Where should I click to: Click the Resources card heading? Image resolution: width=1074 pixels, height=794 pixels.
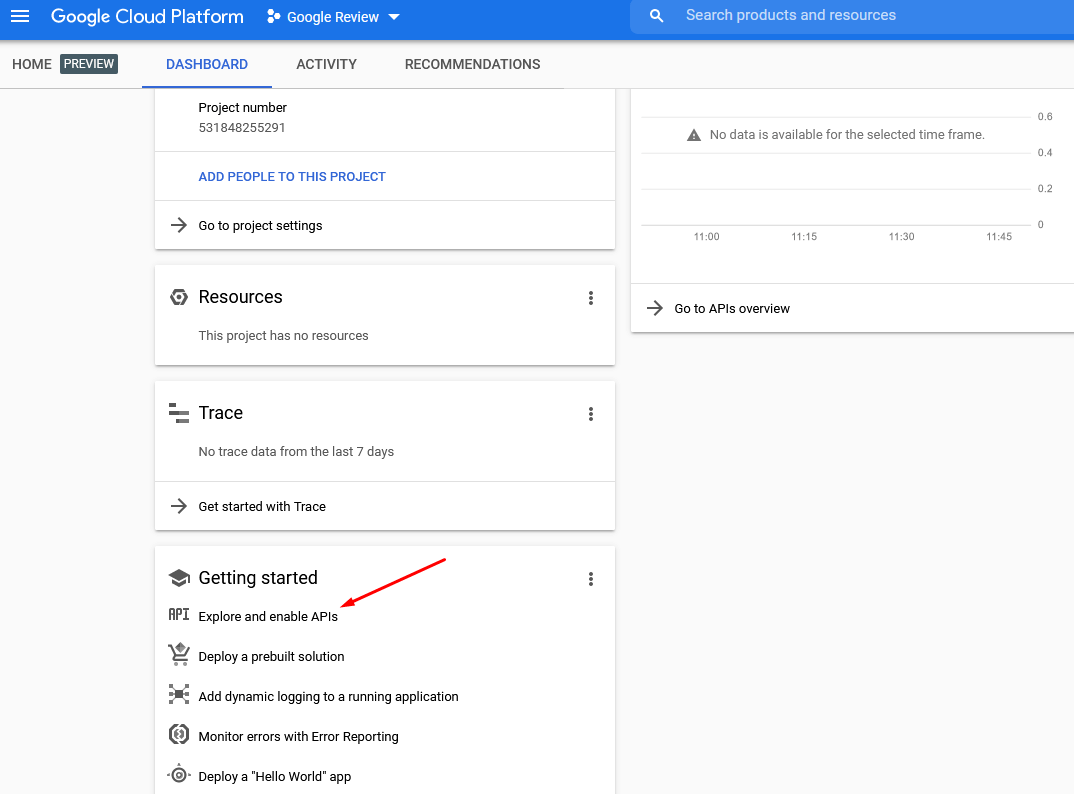(240, 297)
